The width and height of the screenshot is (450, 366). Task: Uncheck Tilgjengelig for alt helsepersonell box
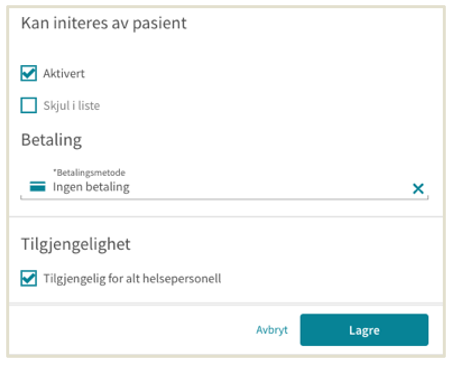29,278
